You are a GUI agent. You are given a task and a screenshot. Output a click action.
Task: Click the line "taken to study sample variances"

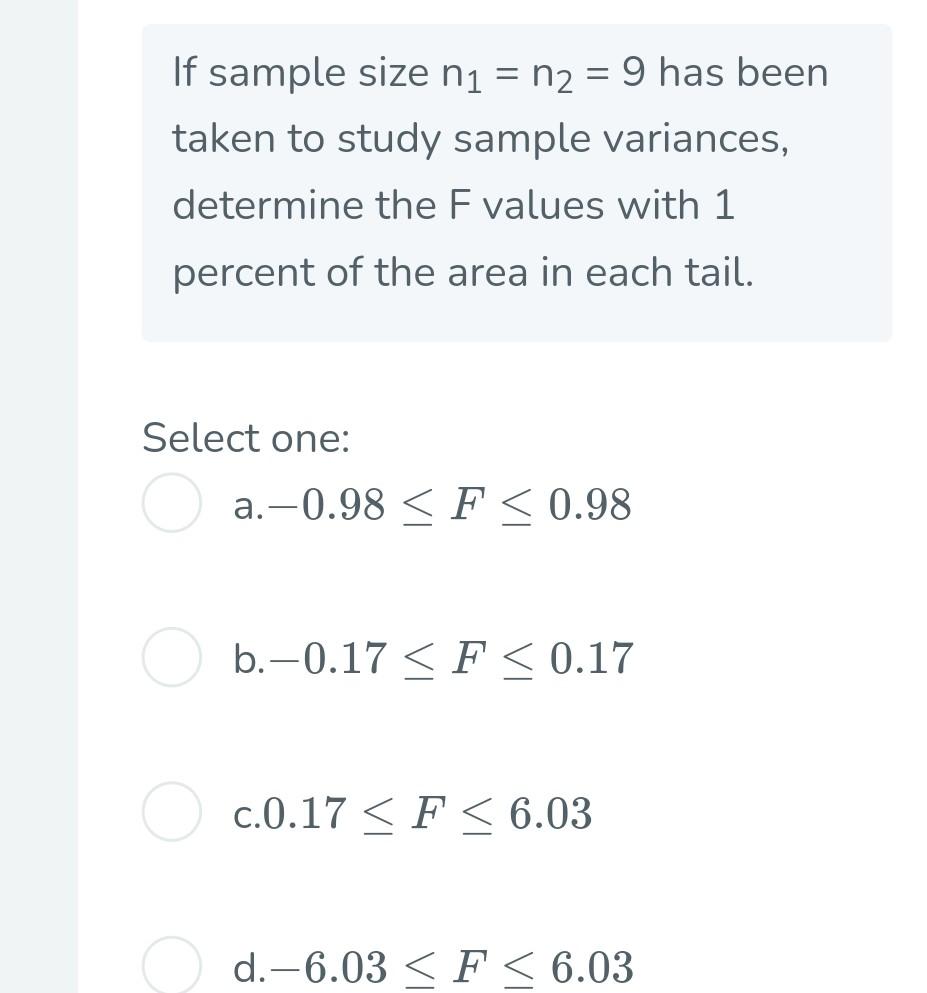click(x=480, y=139)
